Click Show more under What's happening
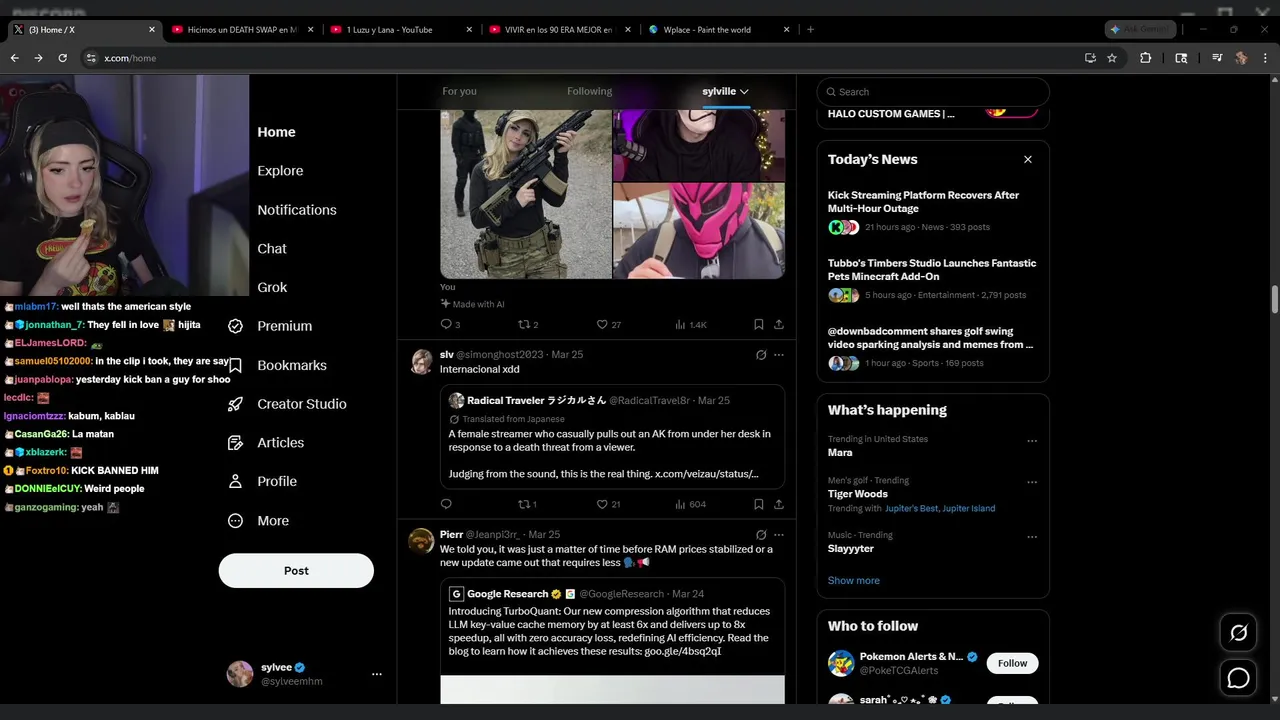The image size is (1280, 720). click(x=853, y=580)
